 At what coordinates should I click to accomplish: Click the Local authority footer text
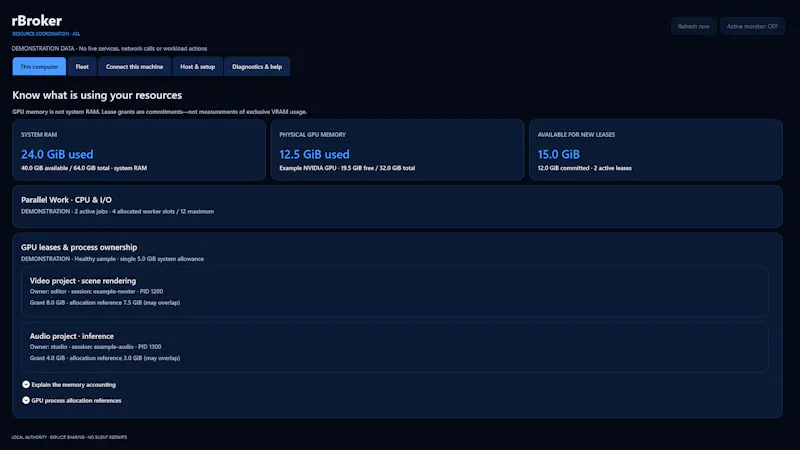(x=69, y=437)
